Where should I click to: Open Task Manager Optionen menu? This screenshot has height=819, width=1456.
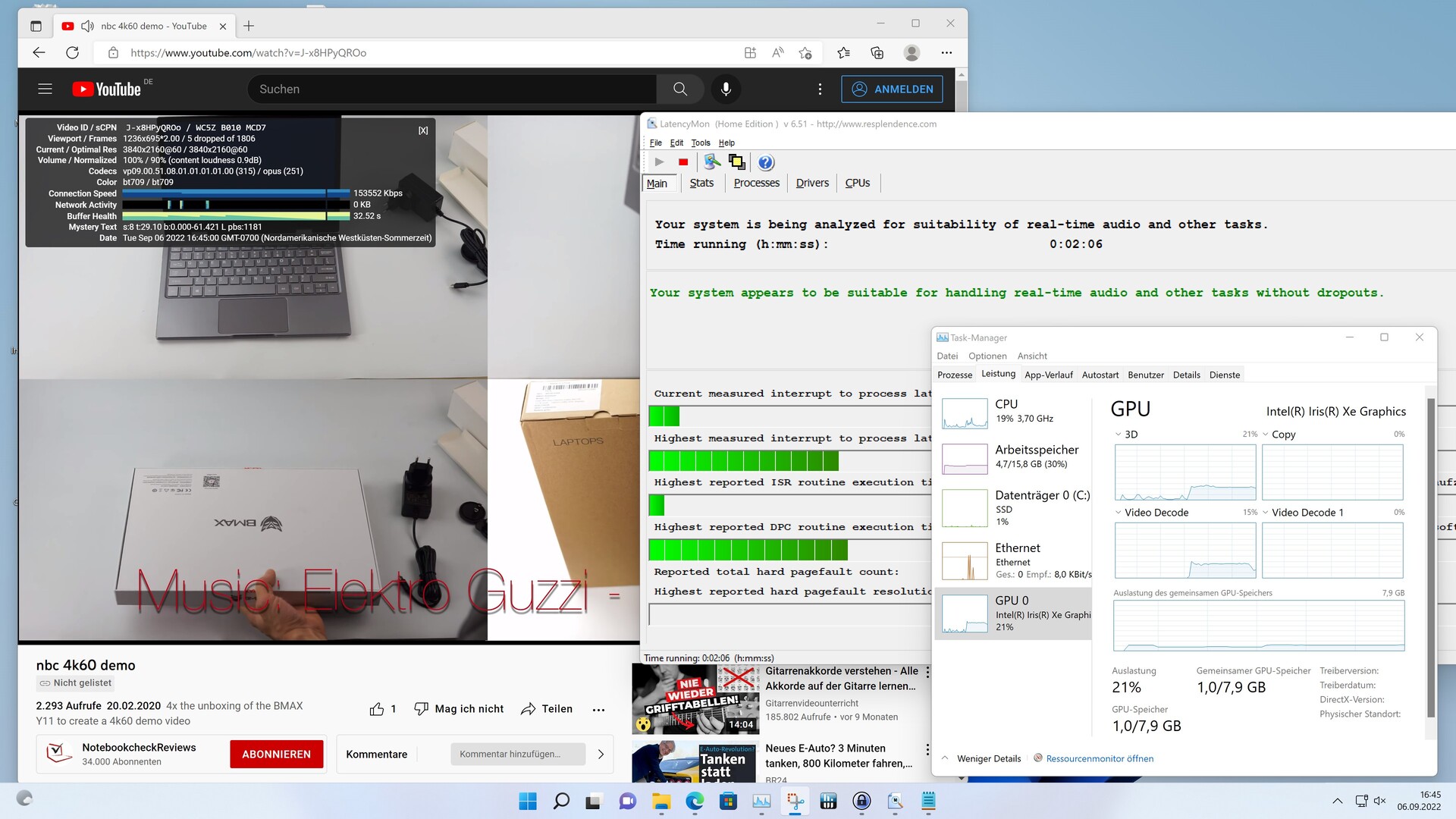(987, 356)
